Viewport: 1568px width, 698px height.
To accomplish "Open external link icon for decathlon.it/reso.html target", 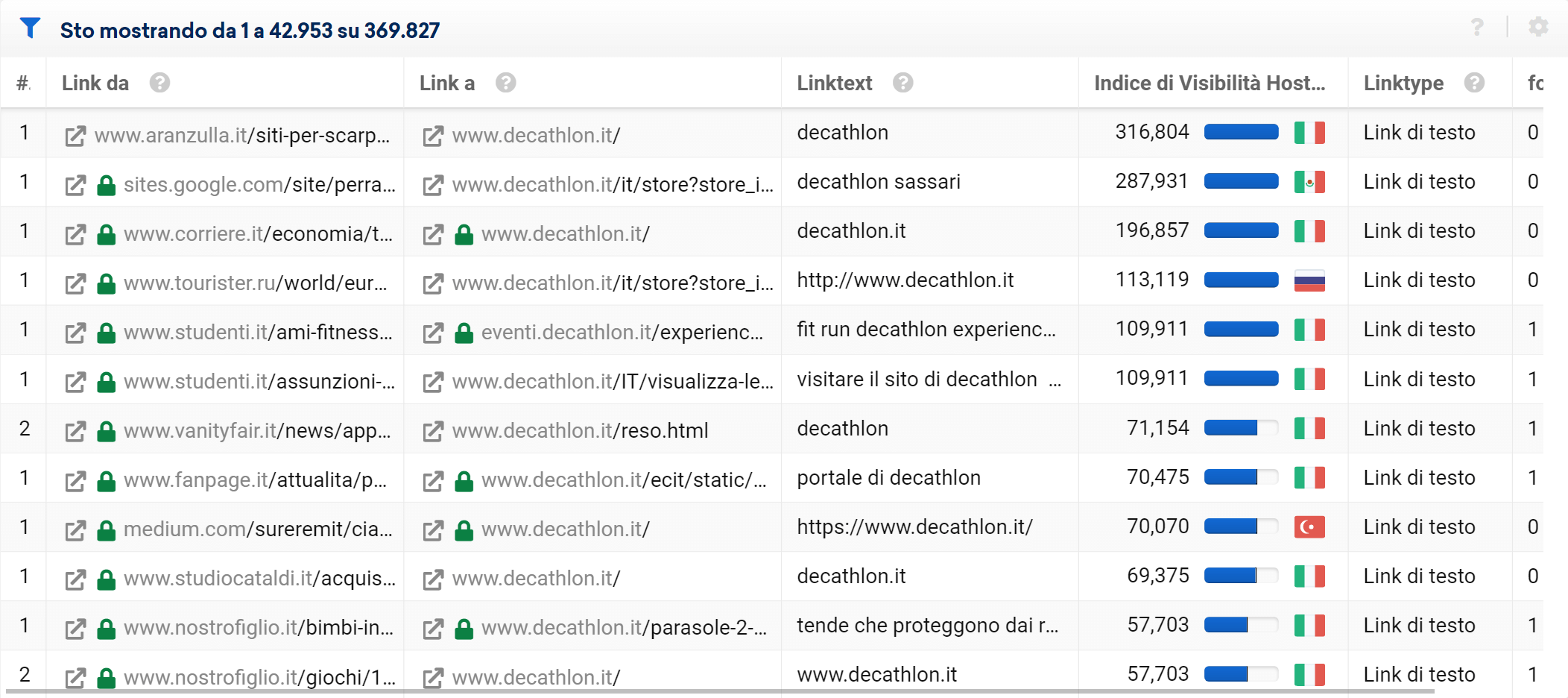I will pos(433,432).
